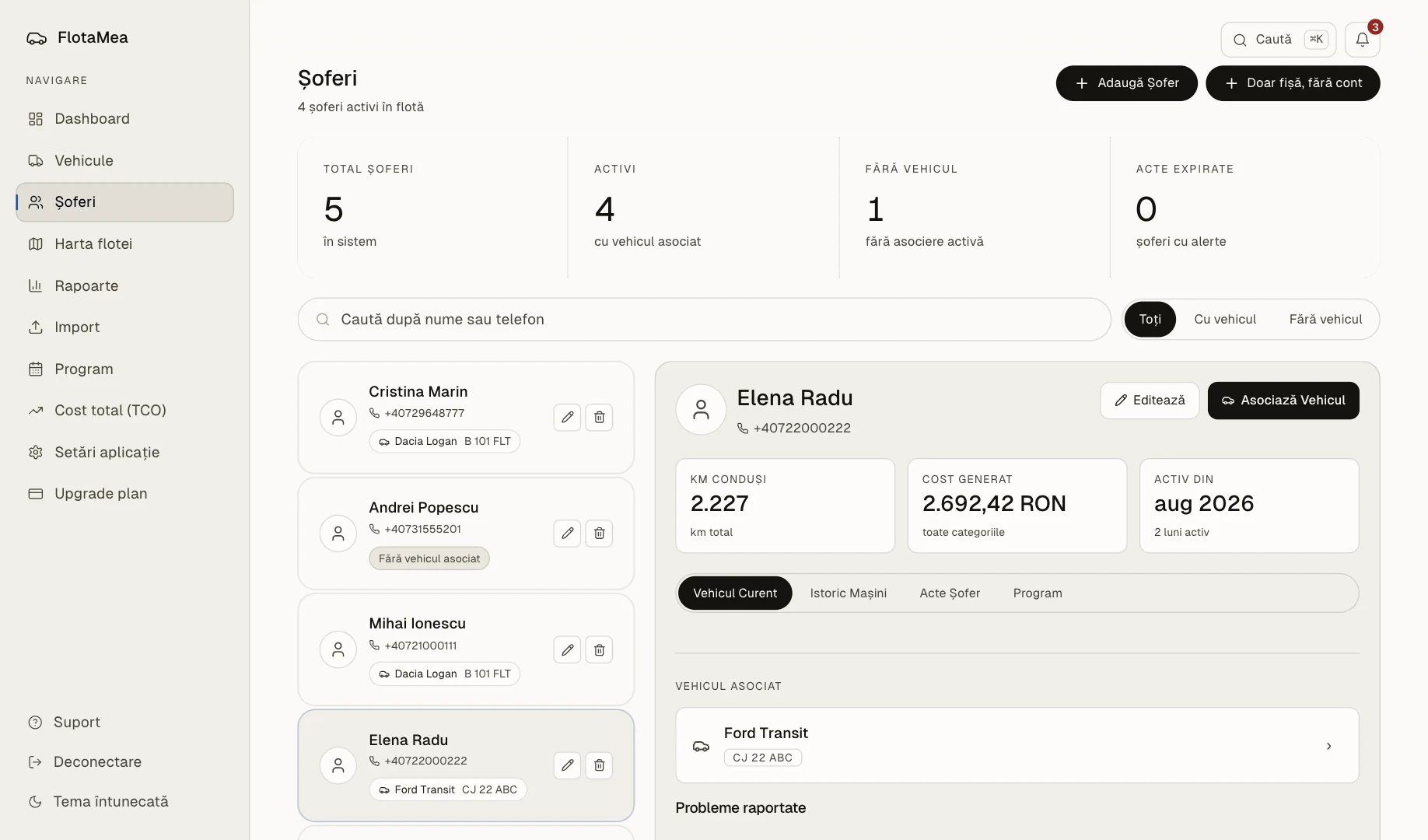The height and width of the screenshot is (840, 1428).
Task: Open Dashboard in sidebar
Action: click(124, 119)
